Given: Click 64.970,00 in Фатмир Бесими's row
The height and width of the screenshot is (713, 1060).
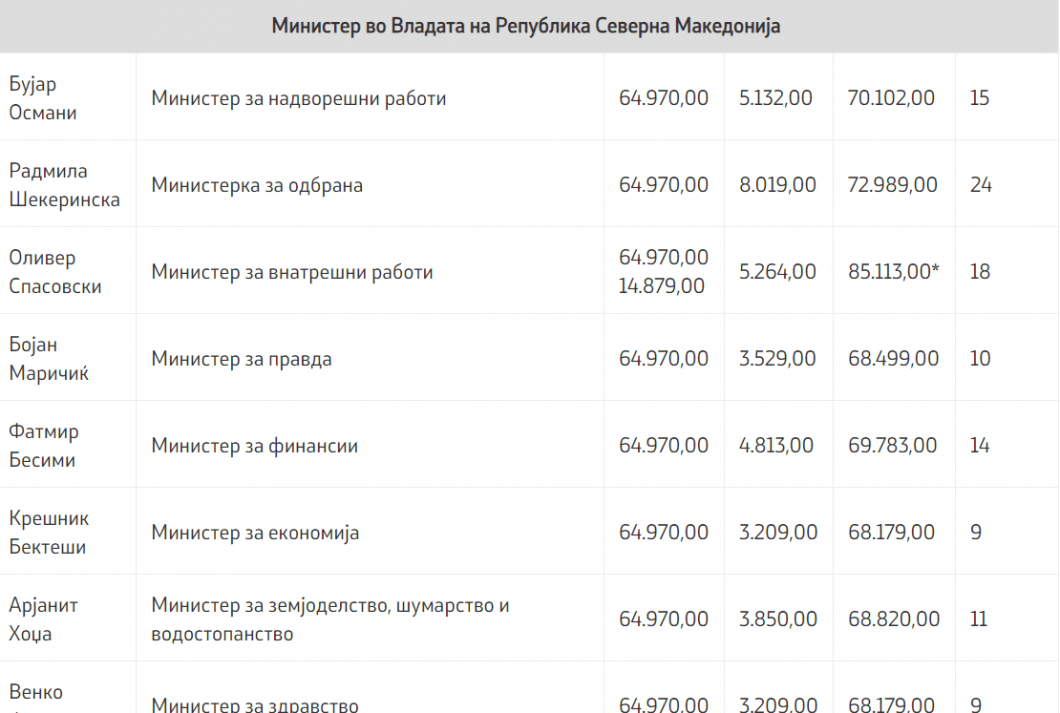Looking at the screenshot, I should coord(664,445).
